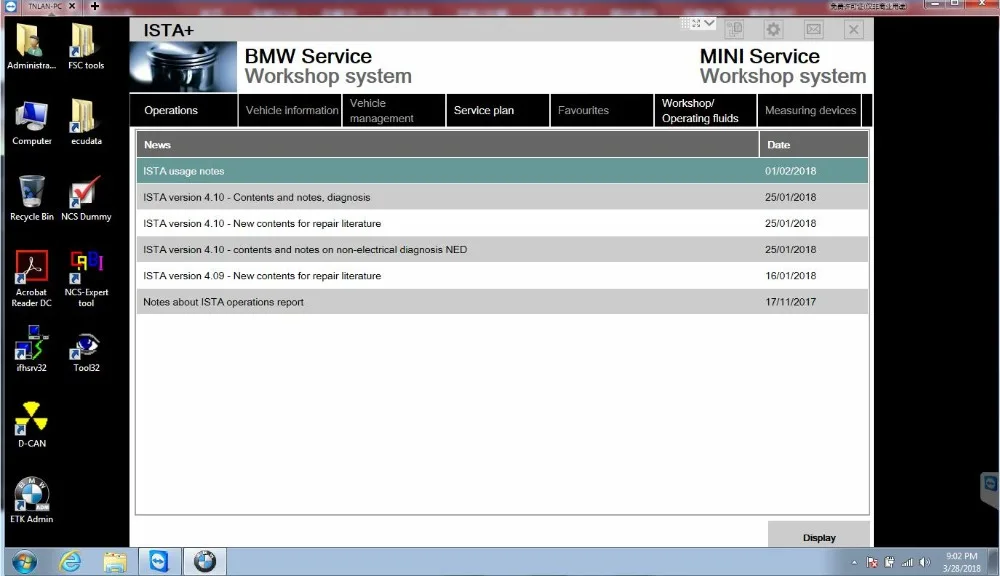
Task: Show hidden system tray icons arrow
Action: pos(854,563)
